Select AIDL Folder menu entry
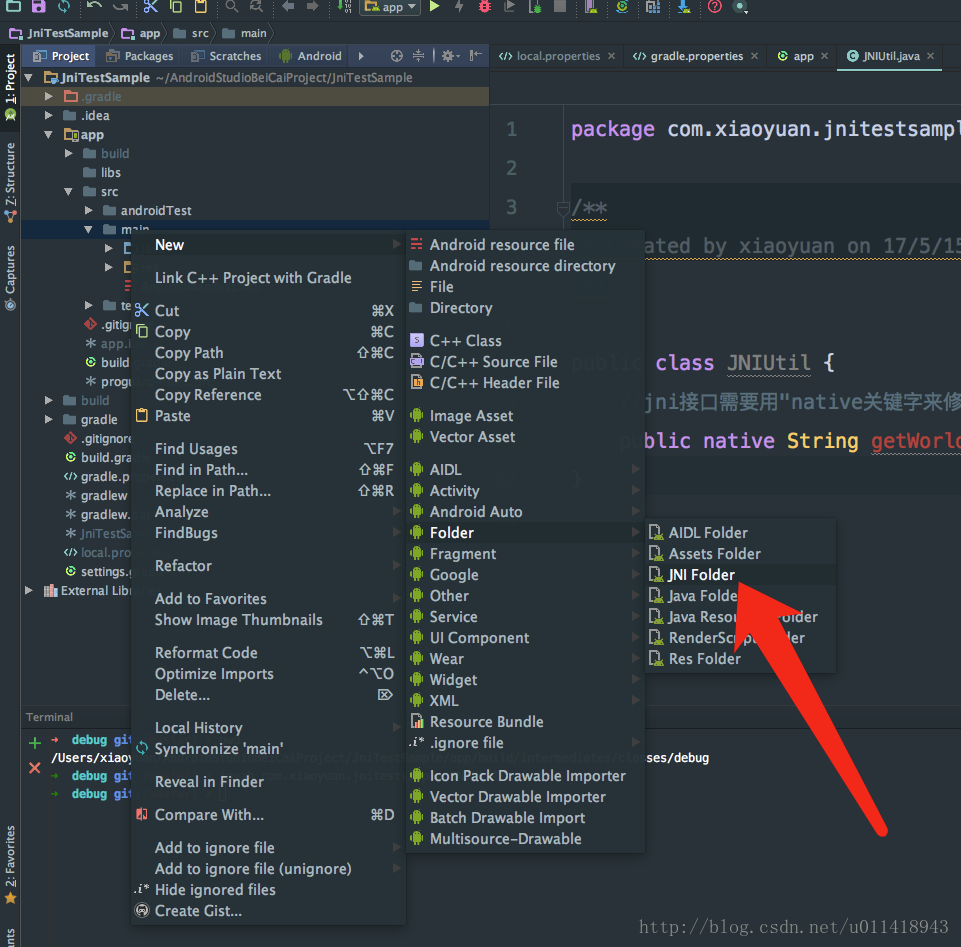The width and height of the screenshot is (961, 947). 742,533
